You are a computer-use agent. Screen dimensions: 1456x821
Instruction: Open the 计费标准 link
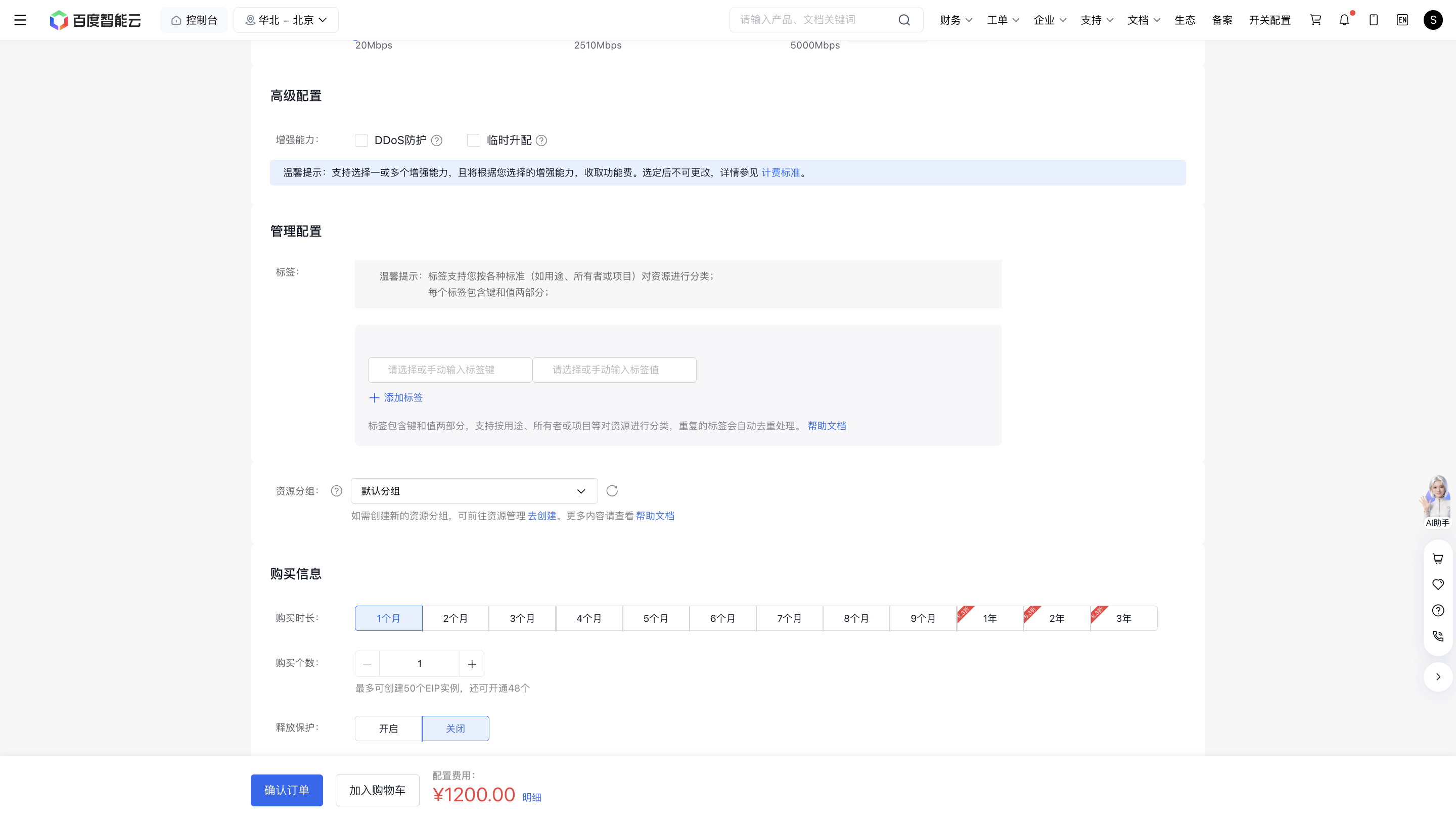coord(781,172)
